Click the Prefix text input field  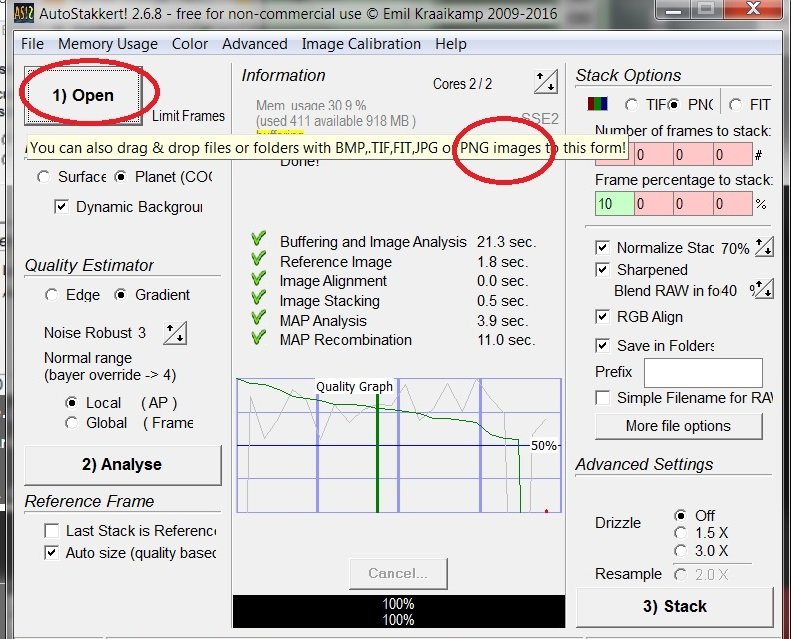point(703,372)
